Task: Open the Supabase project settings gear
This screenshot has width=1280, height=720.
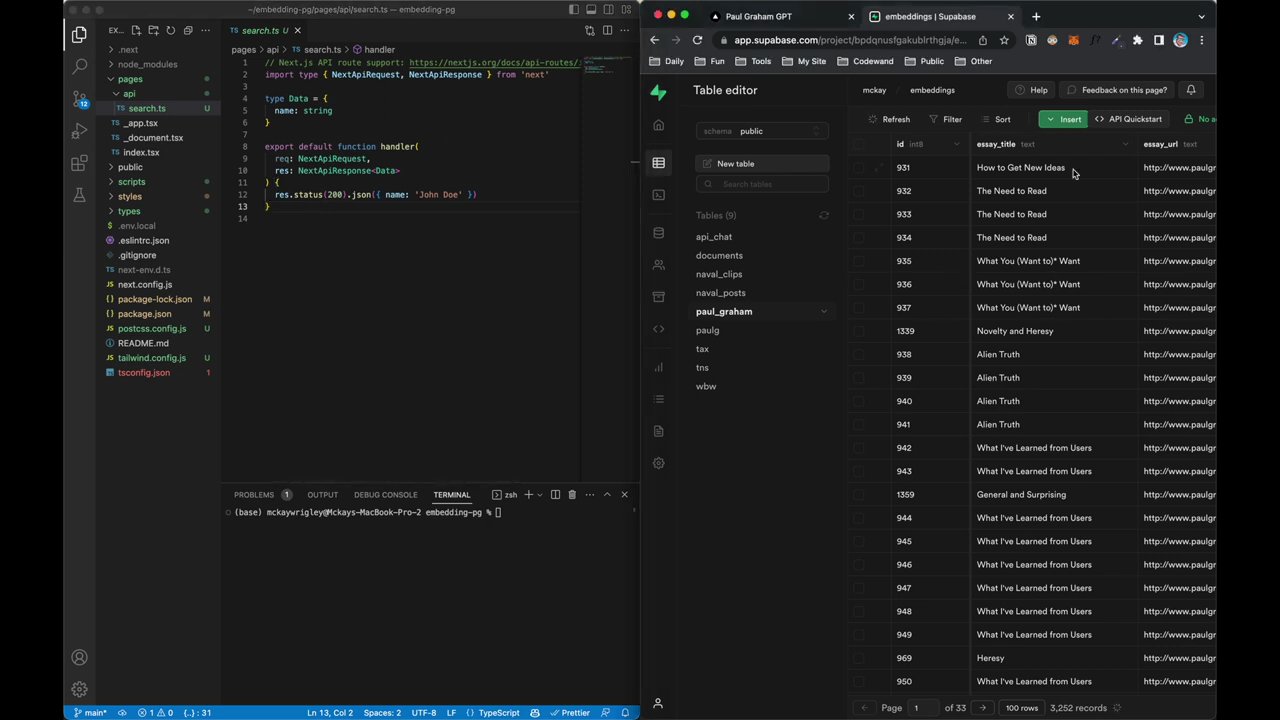Action: pyautogui.click(x=658, y=463)
